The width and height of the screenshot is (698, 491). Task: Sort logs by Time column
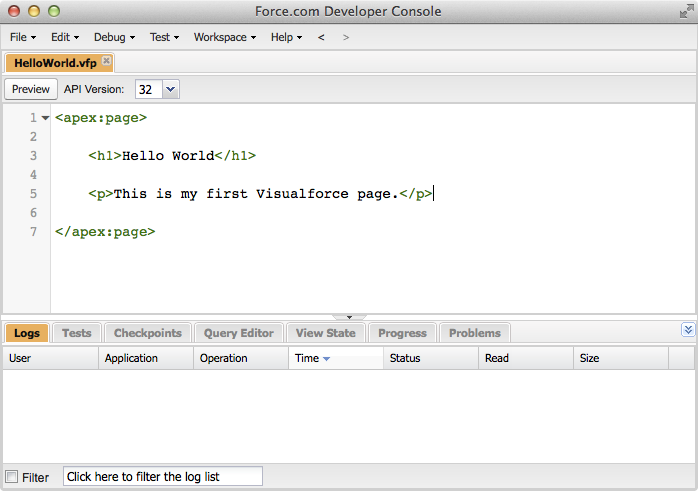pos(336,358)
